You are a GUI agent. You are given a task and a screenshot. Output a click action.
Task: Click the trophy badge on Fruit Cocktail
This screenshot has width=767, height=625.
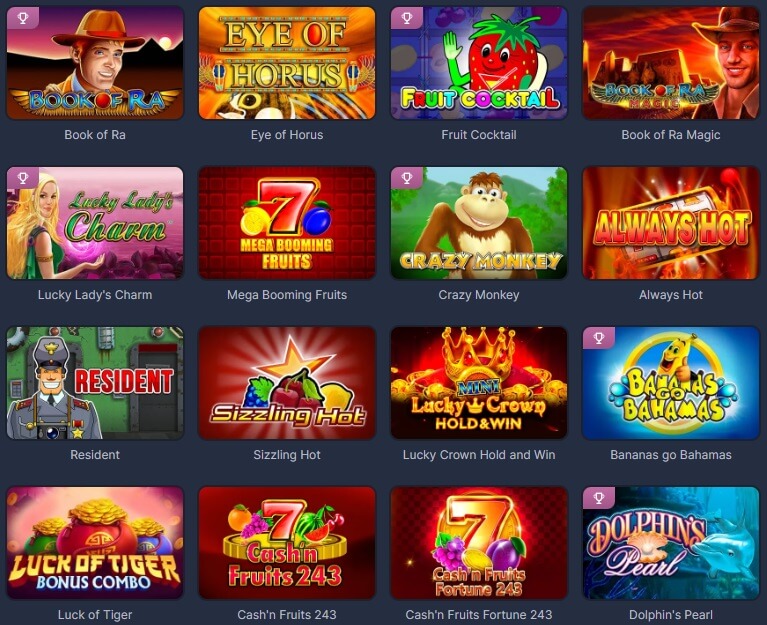[406, 19]
